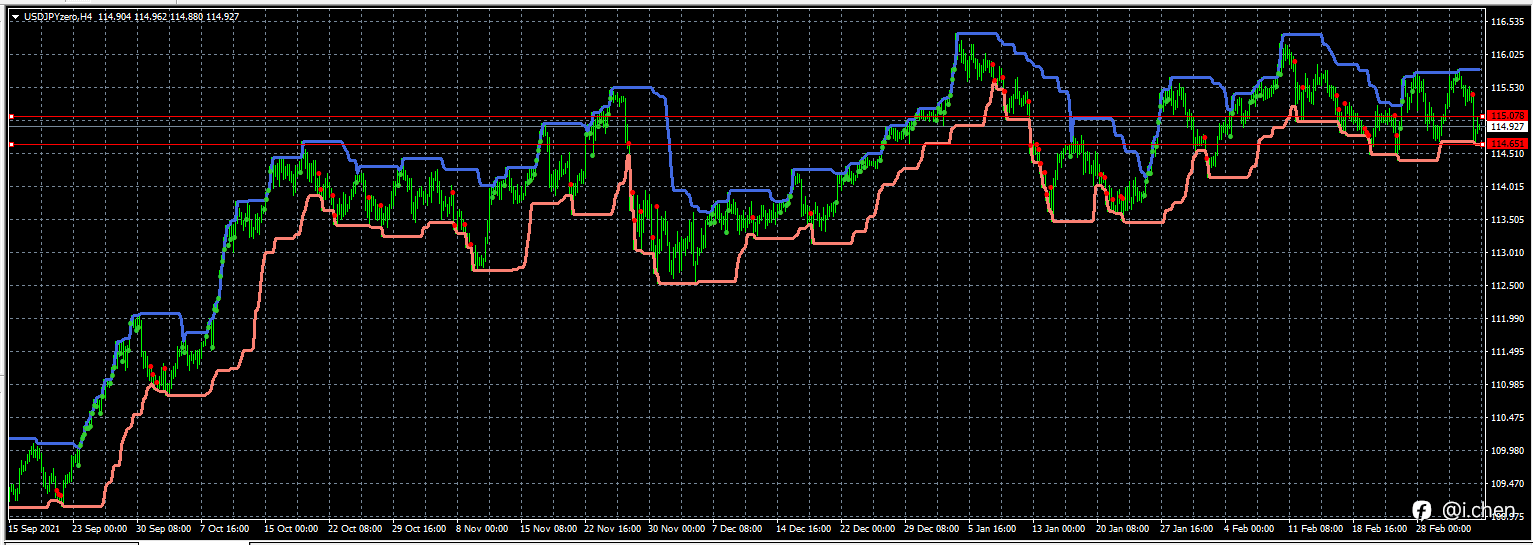Click the white current price tag 114.927 on axis

(x=1508, y=127)
